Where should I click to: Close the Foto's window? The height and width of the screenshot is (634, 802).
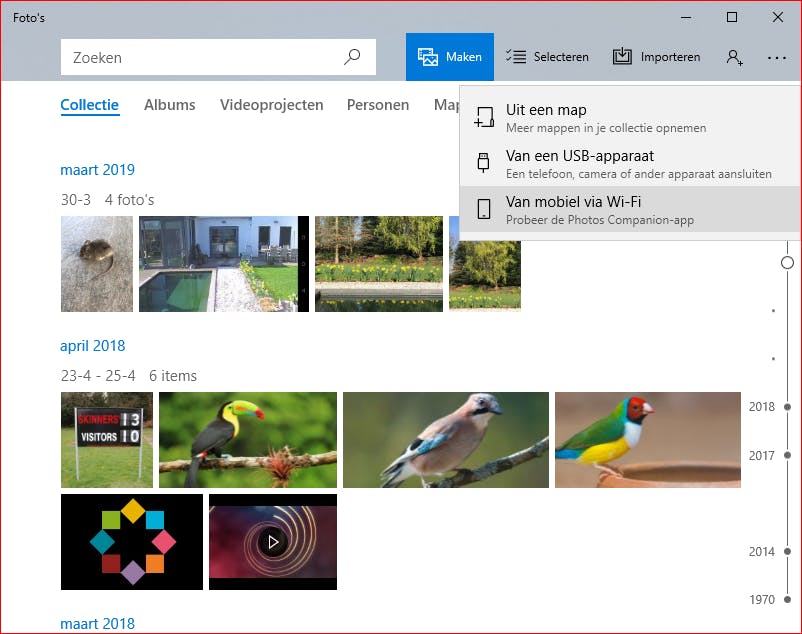778,17
